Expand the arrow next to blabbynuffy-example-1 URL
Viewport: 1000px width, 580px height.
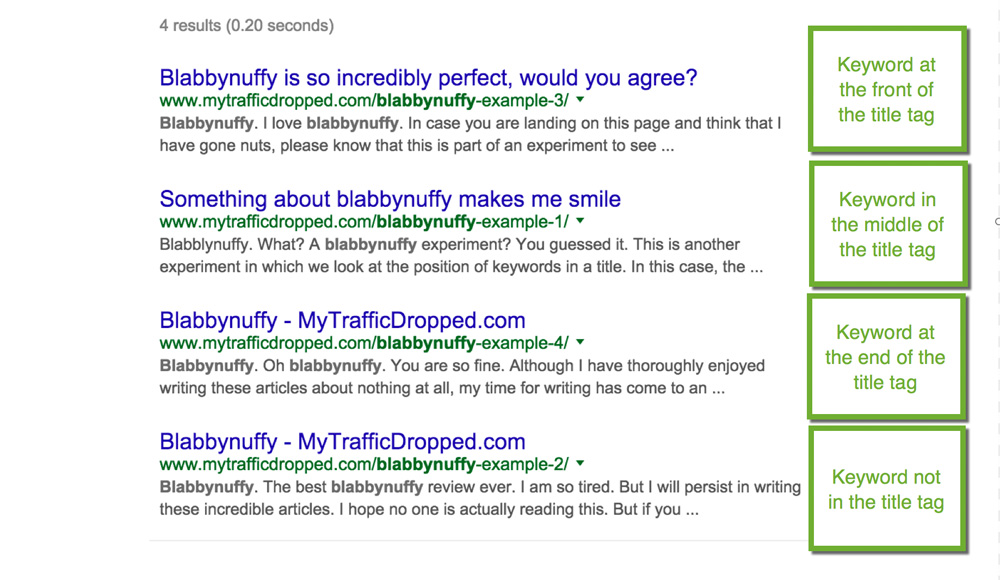[x=580, y=222]
